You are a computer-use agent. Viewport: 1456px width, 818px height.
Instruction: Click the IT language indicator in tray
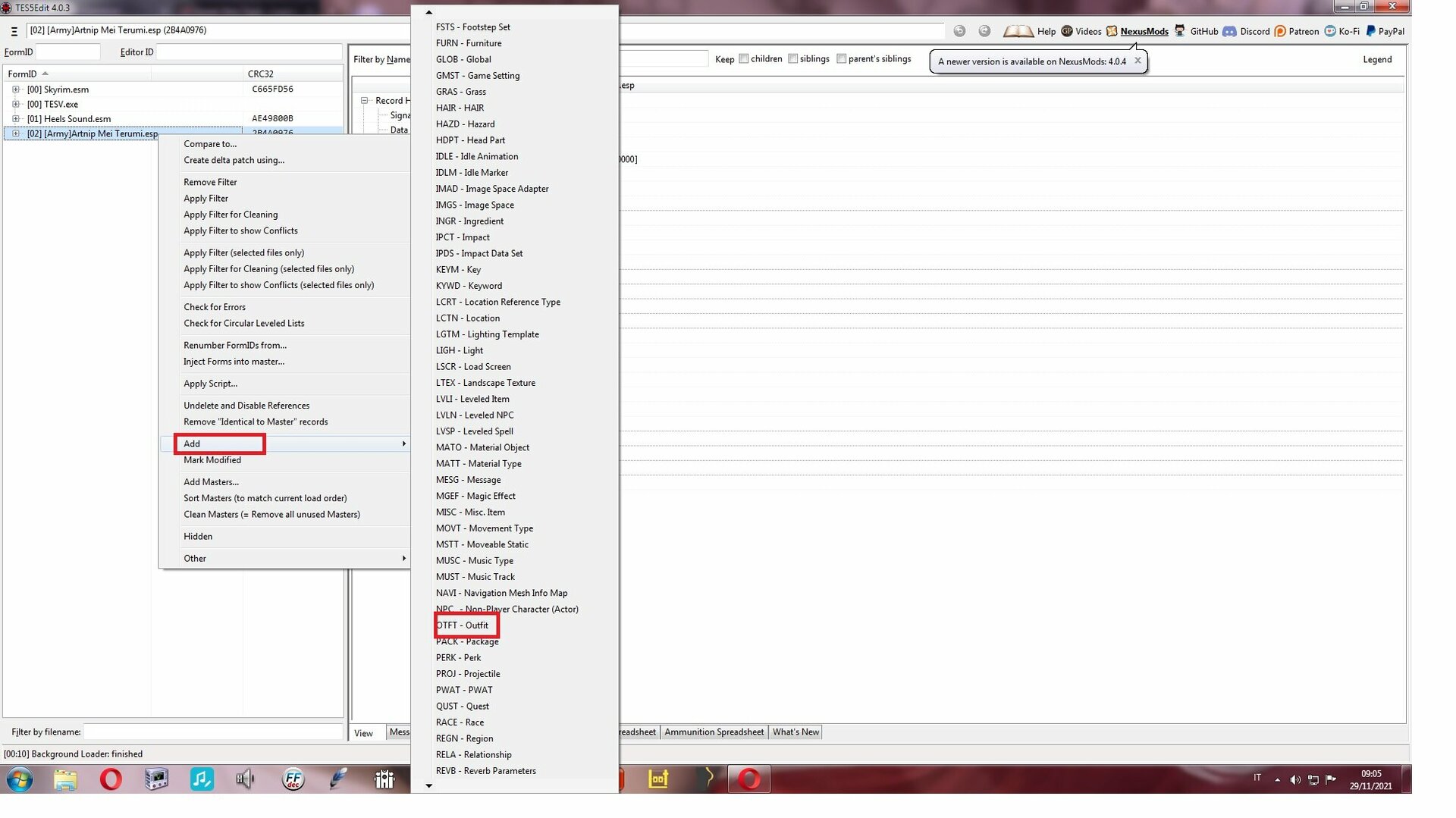(1257, 778)
